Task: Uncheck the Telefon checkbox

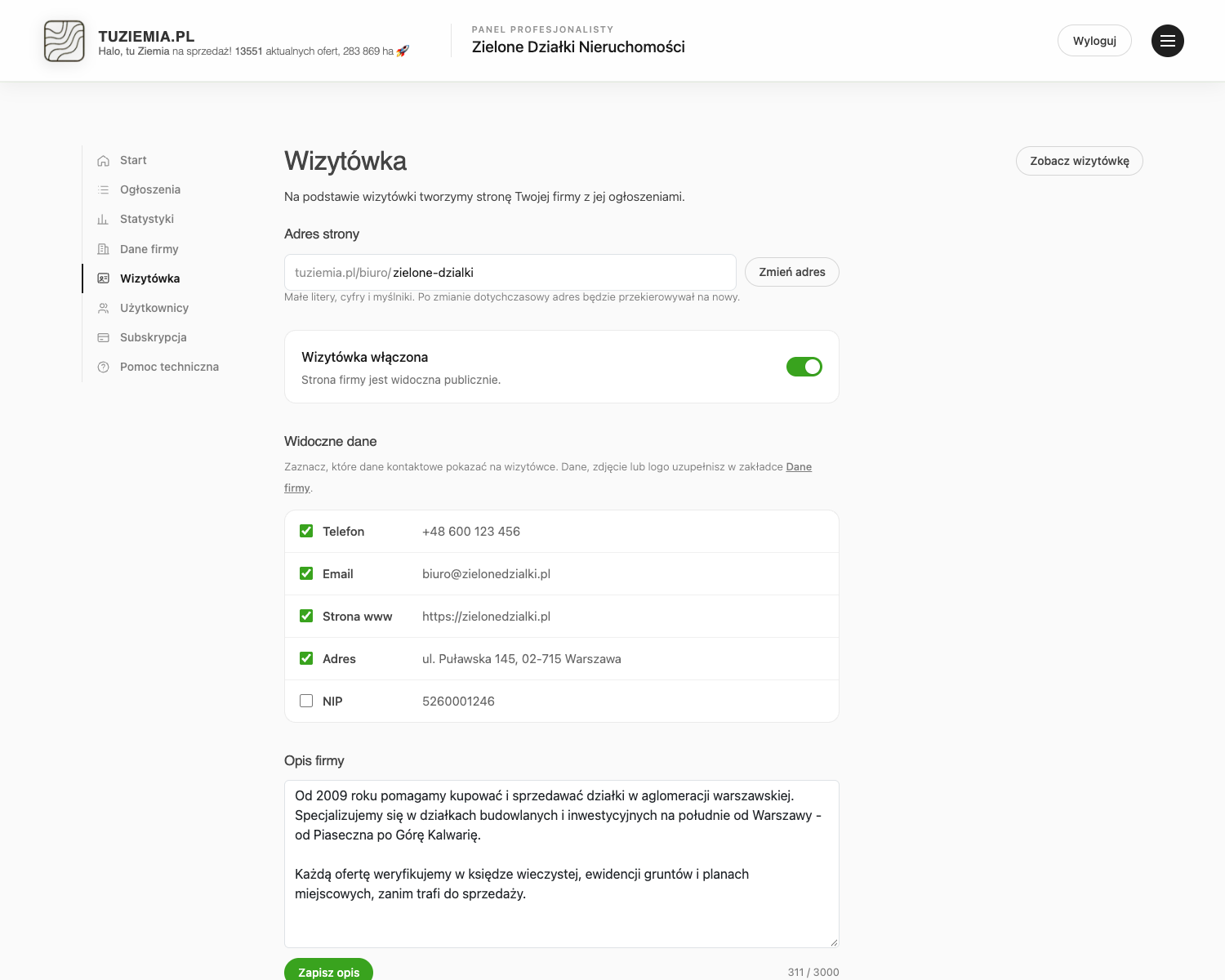Action: [x=306, y=531]
